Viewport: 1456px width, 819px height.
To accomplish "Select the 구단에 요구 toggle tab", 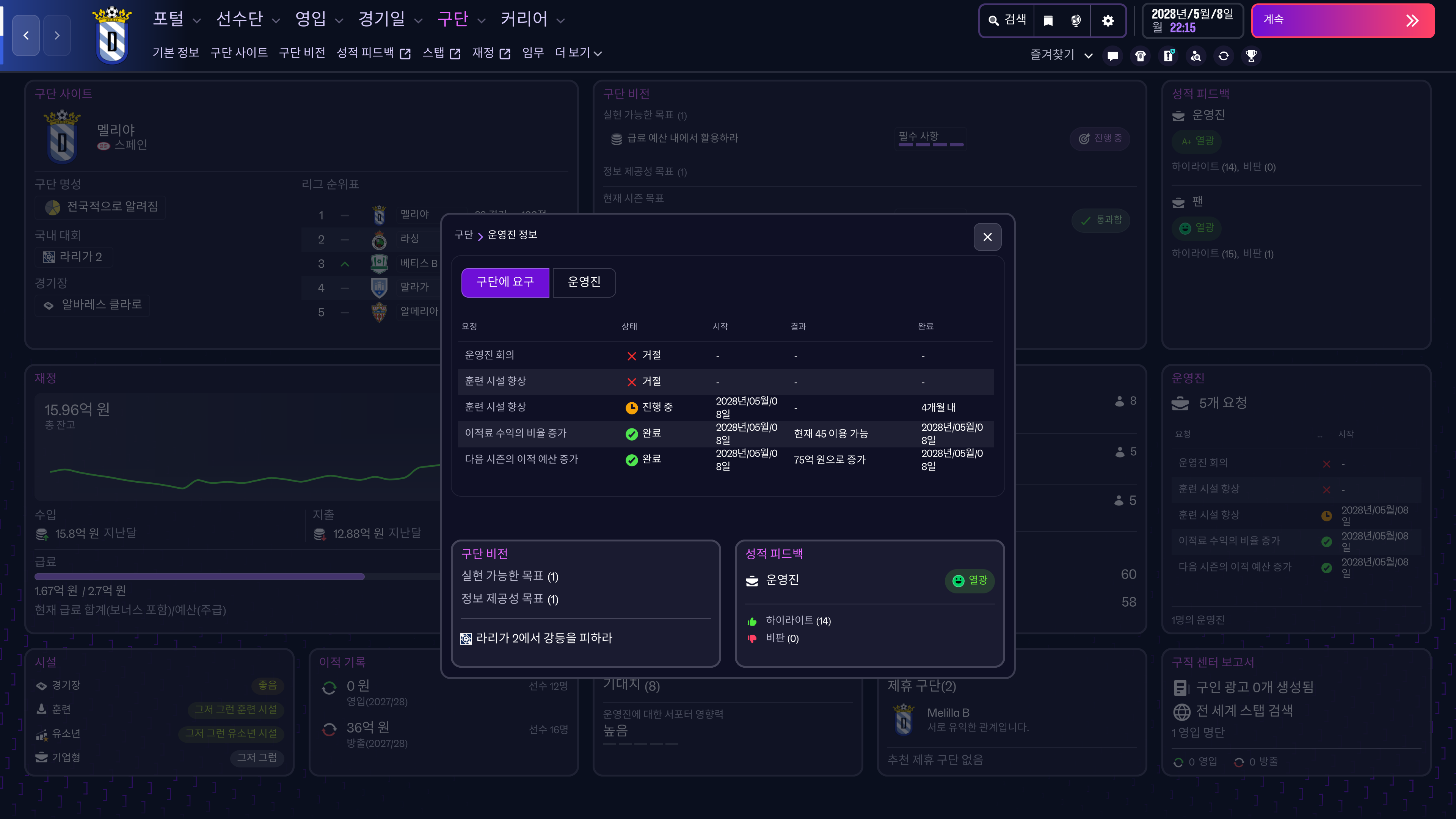I will point(505,282).
